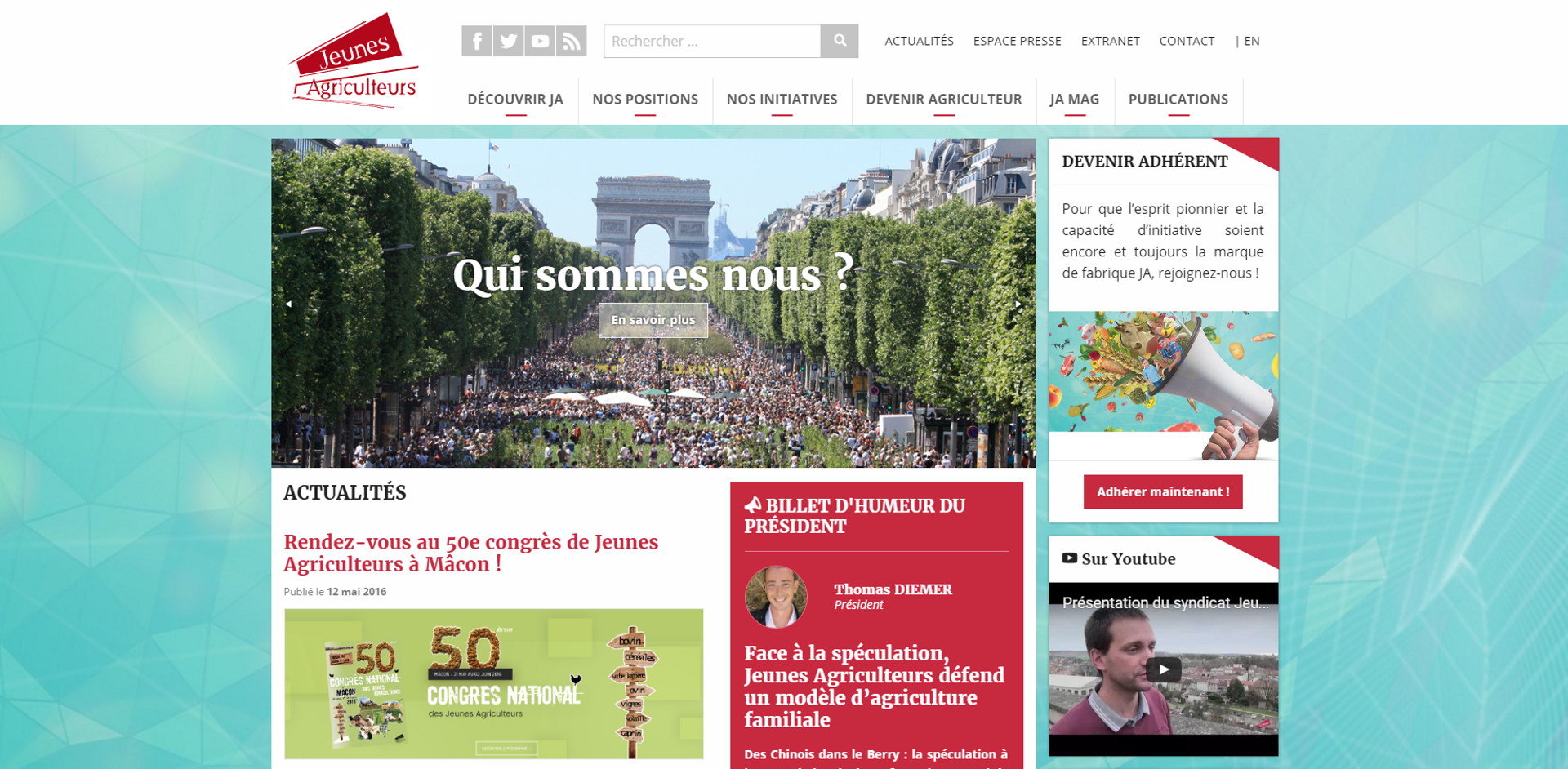Go to previous slide with left arrow
The width and height of the screenshot is (1568, 769).
[x=288, y=304]
